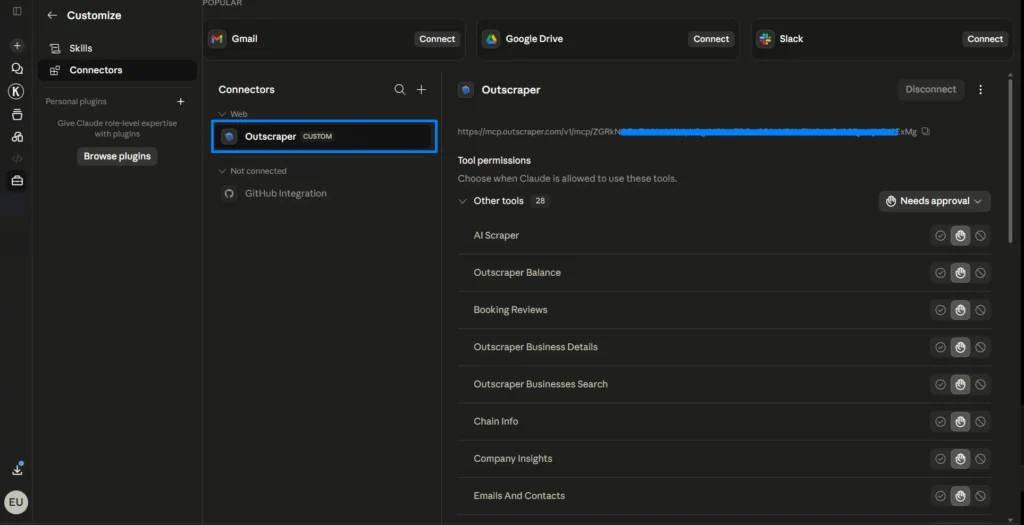Viewport: 1024px width, 525px height.
Task: Set Outscraper Balance to needs approval
Action: 960,273
